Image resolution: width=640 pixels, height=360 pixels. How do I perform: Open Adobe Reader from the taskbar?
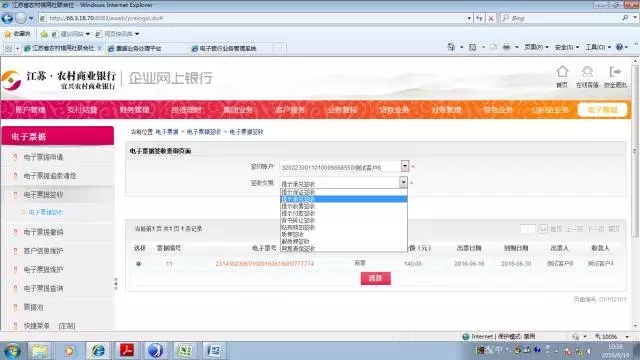[127, 351]
